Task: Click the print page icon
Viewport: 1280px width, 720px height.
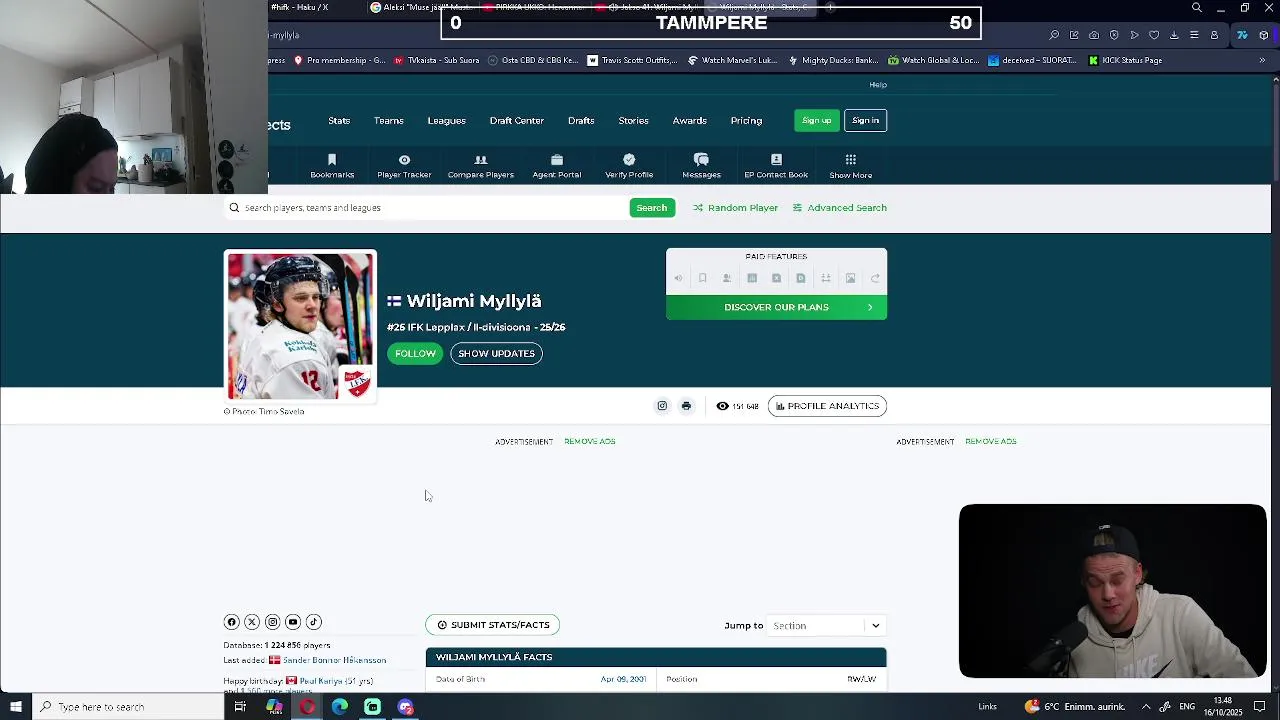Action: (x=686, y=406)
